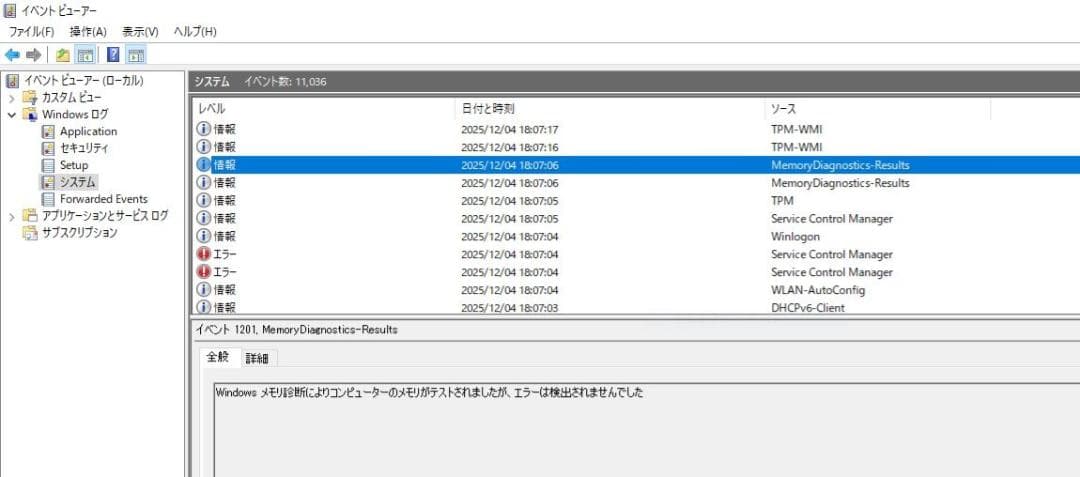Click the Forwarded Events log icon
The image size is (1080, 477).
[48, 199]
